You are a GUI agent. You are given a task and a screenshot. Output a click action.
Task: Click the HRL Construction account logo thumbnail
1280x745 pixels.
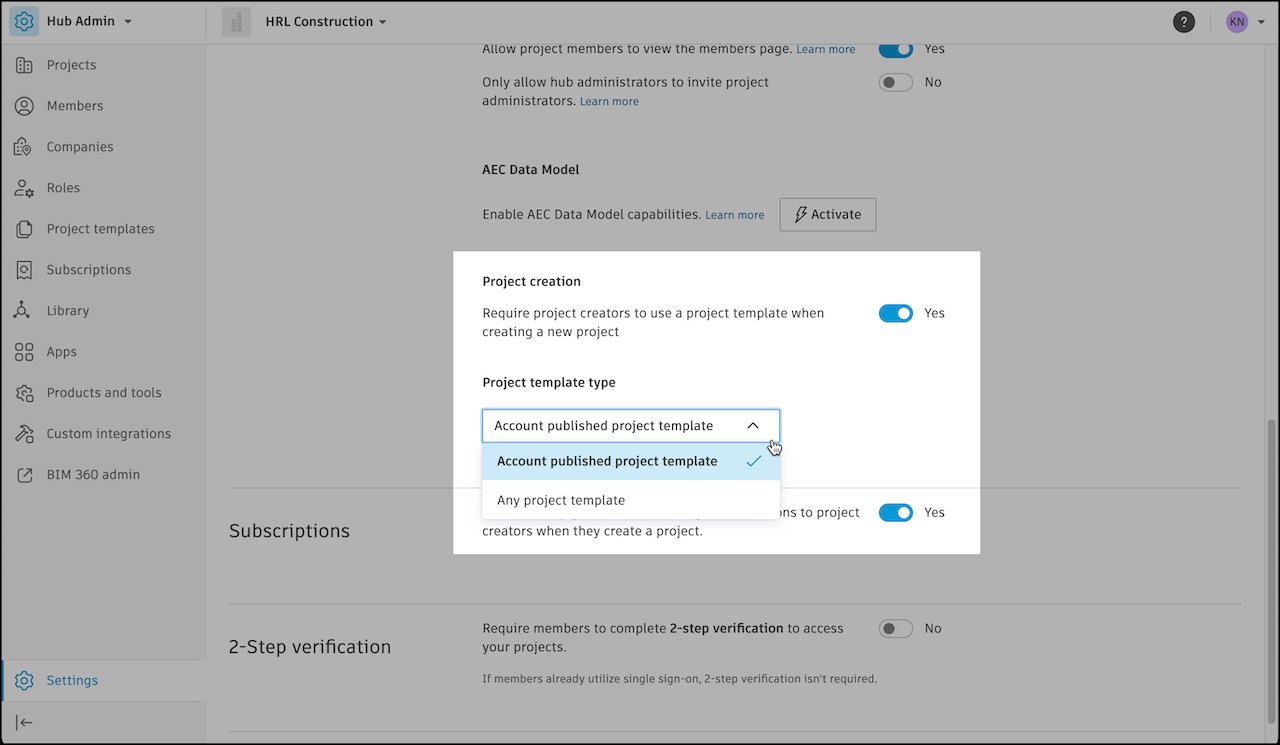[237, 22]
